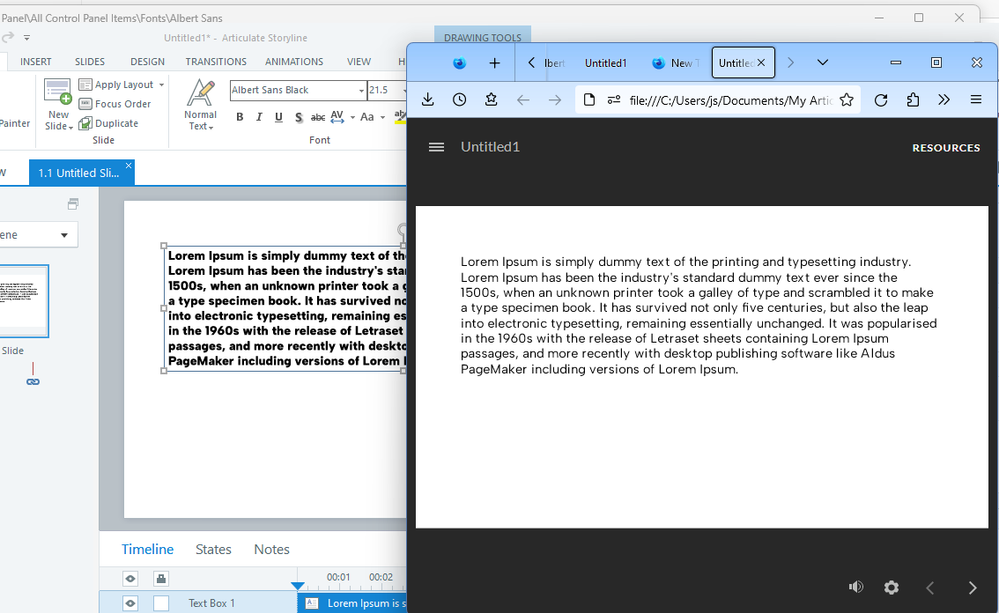Open the browser Downloads icon

coord(428,100)
